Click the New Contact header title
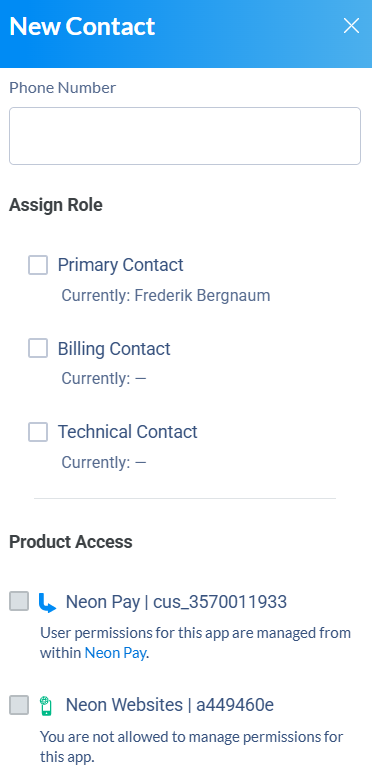 [82, 26]
